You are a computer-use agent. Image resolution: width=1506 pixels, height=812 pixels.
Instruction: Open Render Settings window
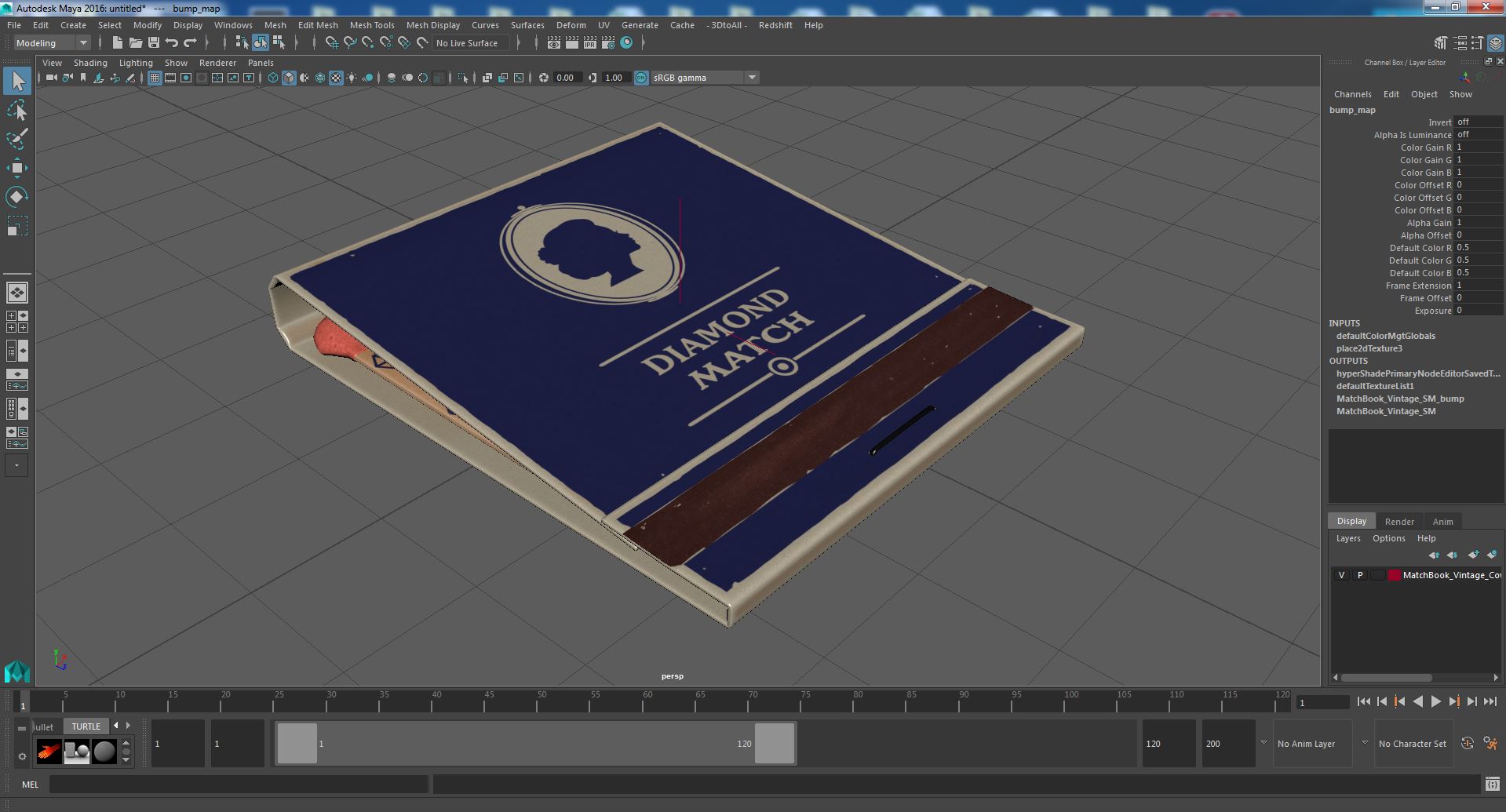(608, 43)
